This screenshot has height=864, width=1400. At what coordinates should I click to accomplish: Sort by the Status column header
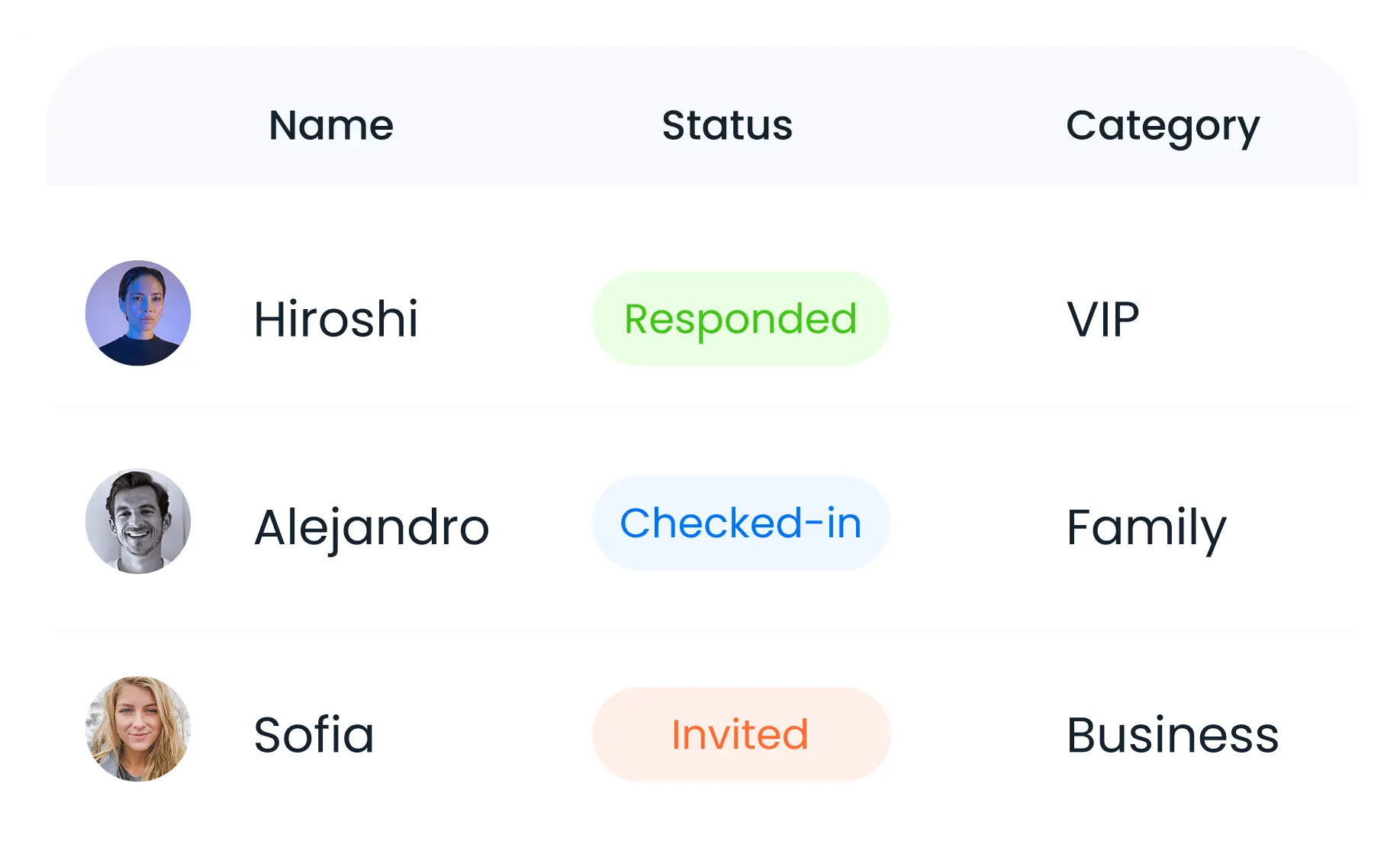coord(727,125)
